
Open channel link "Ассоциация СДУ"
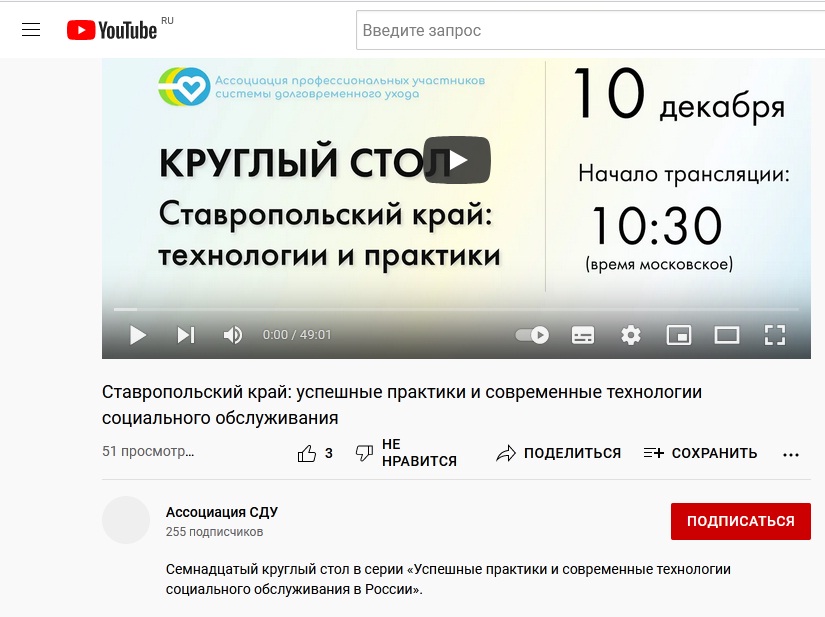(x=222, y=512)
